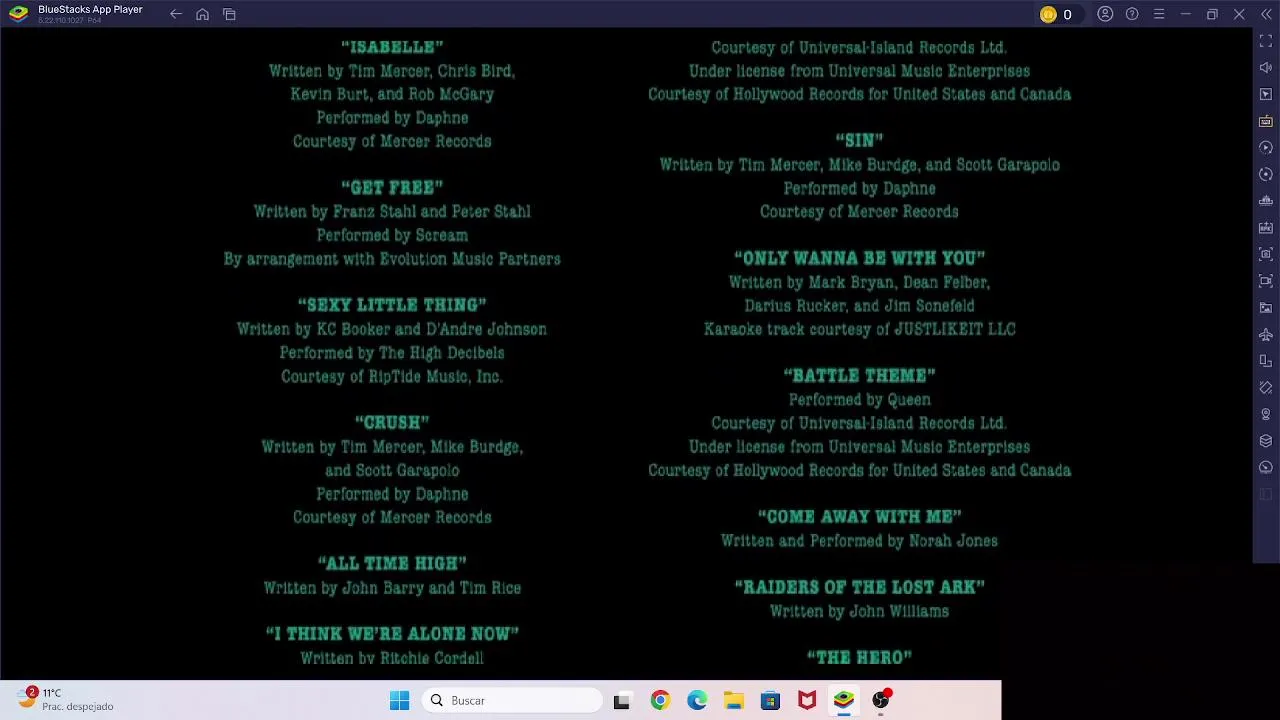This screenshot has width=1280, height=720.
Task: Click the gold coin points icon
Action: (1048, 14)
